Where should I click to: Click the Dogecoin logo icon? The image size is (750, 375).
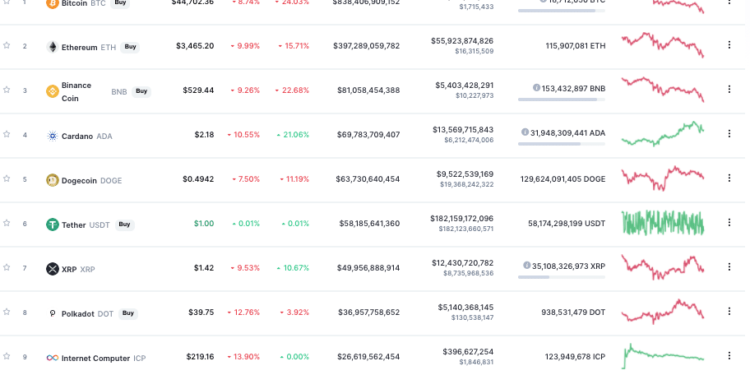52,180
